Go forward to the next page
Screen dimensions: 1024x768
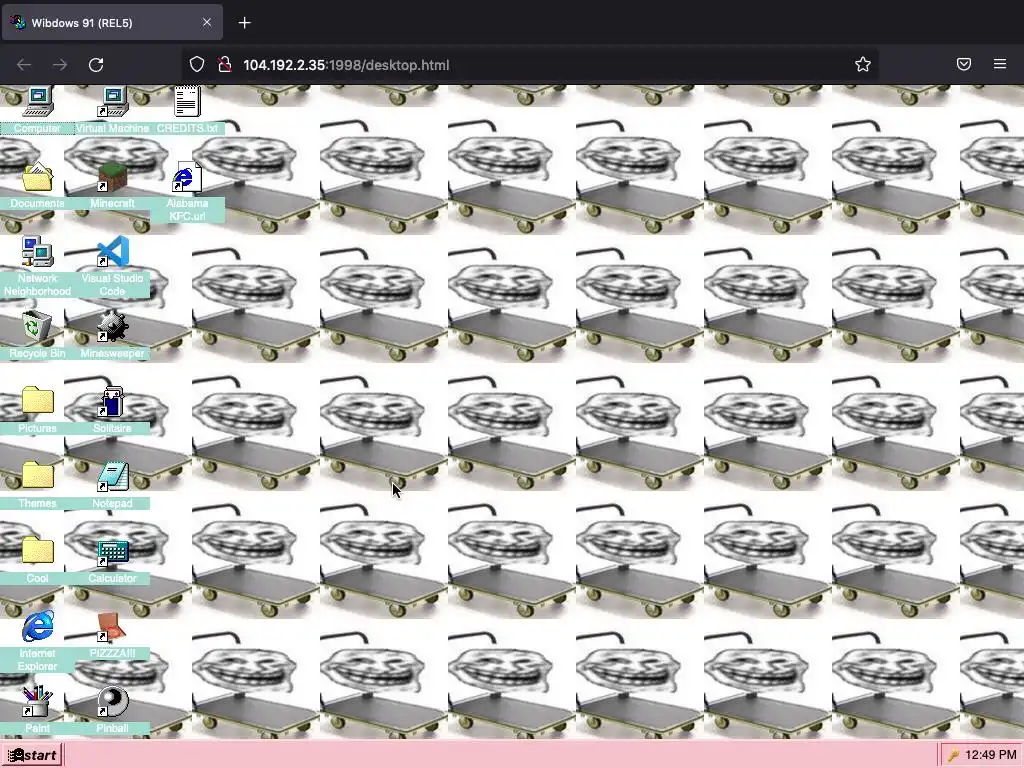click(60, 65)
